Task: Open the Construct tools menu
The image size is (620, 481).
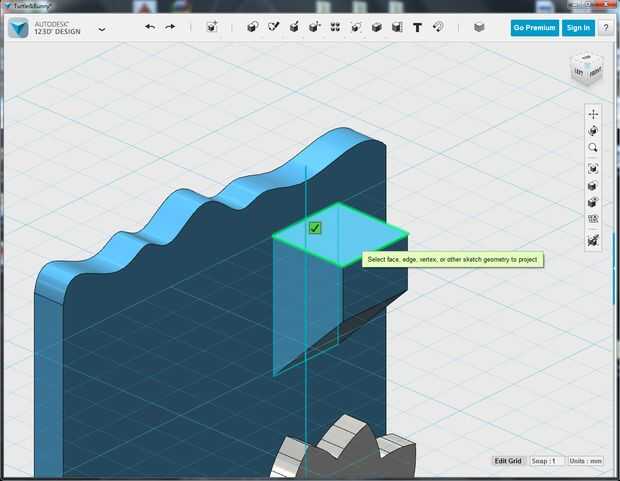Action: [x=294, y=27]
